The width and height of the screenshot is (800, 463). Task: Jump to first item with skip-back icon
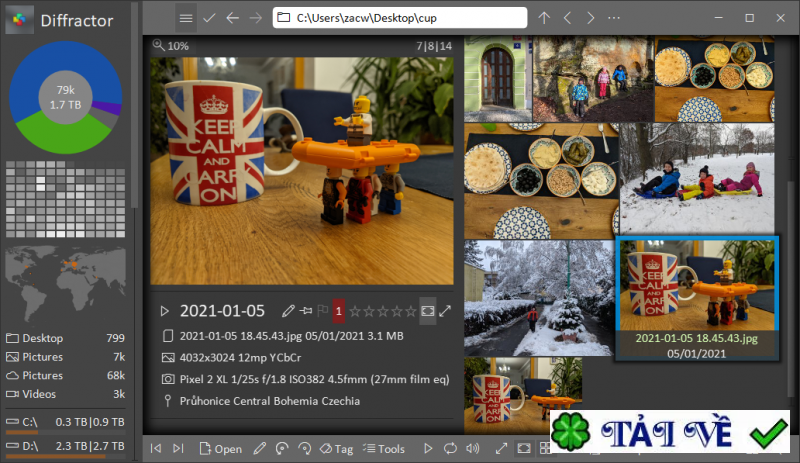tap(156, 448)
